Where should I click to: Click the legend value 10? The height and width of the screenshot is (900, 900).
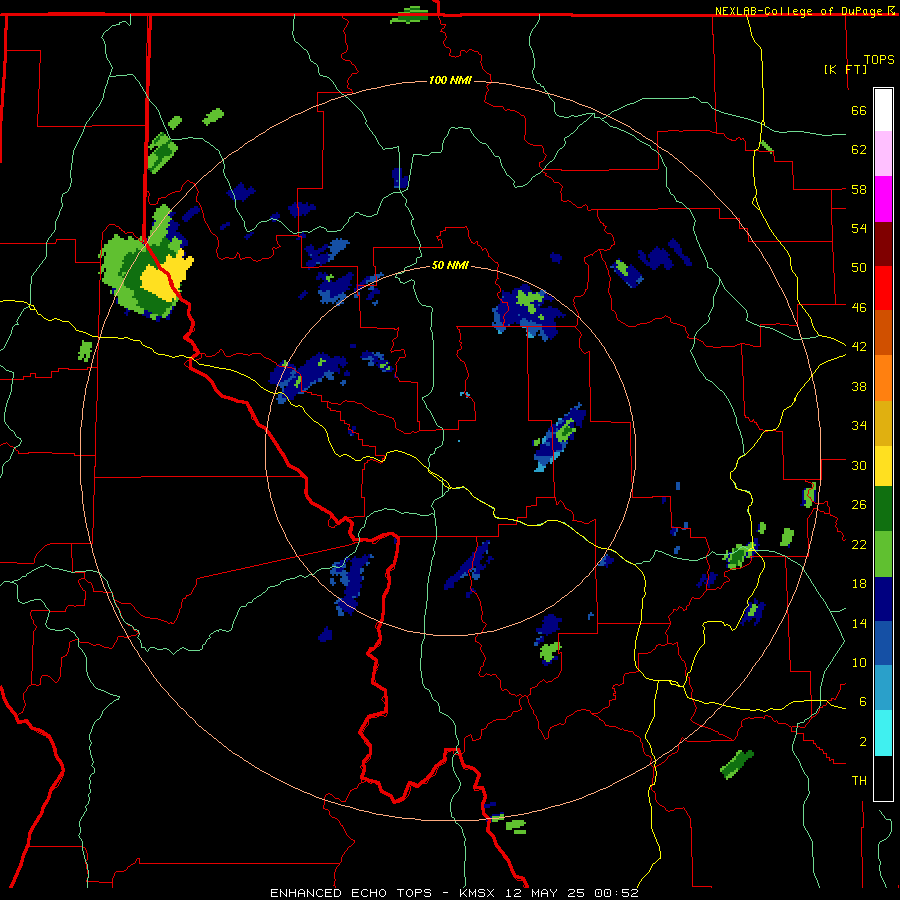pyautogui.click(x=859, y=662)
